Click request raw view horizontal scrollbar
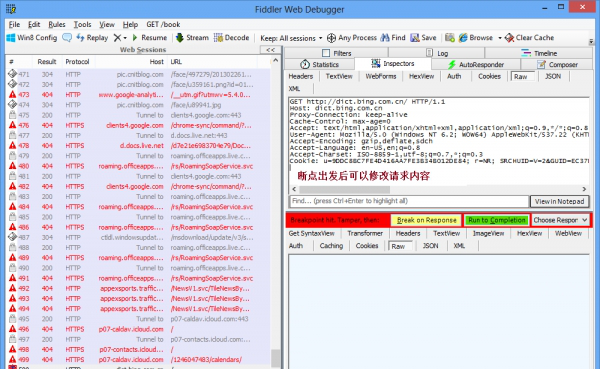The height and width of the screenshot is (383, 600). pos(344,189)
